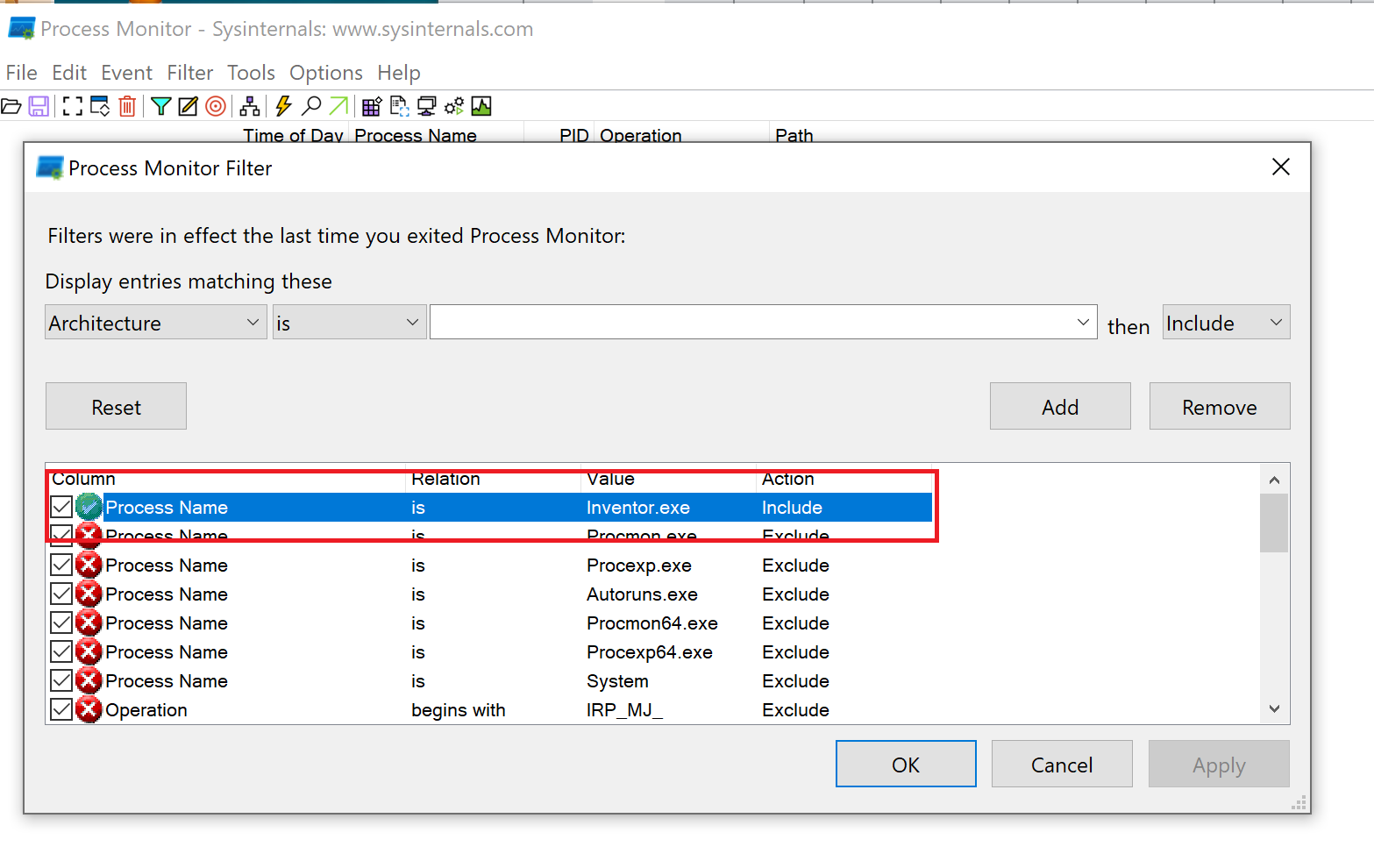Viewport: 1374px width, 868px height.
Task: Open the Filter menu
Action: (189, 73)
